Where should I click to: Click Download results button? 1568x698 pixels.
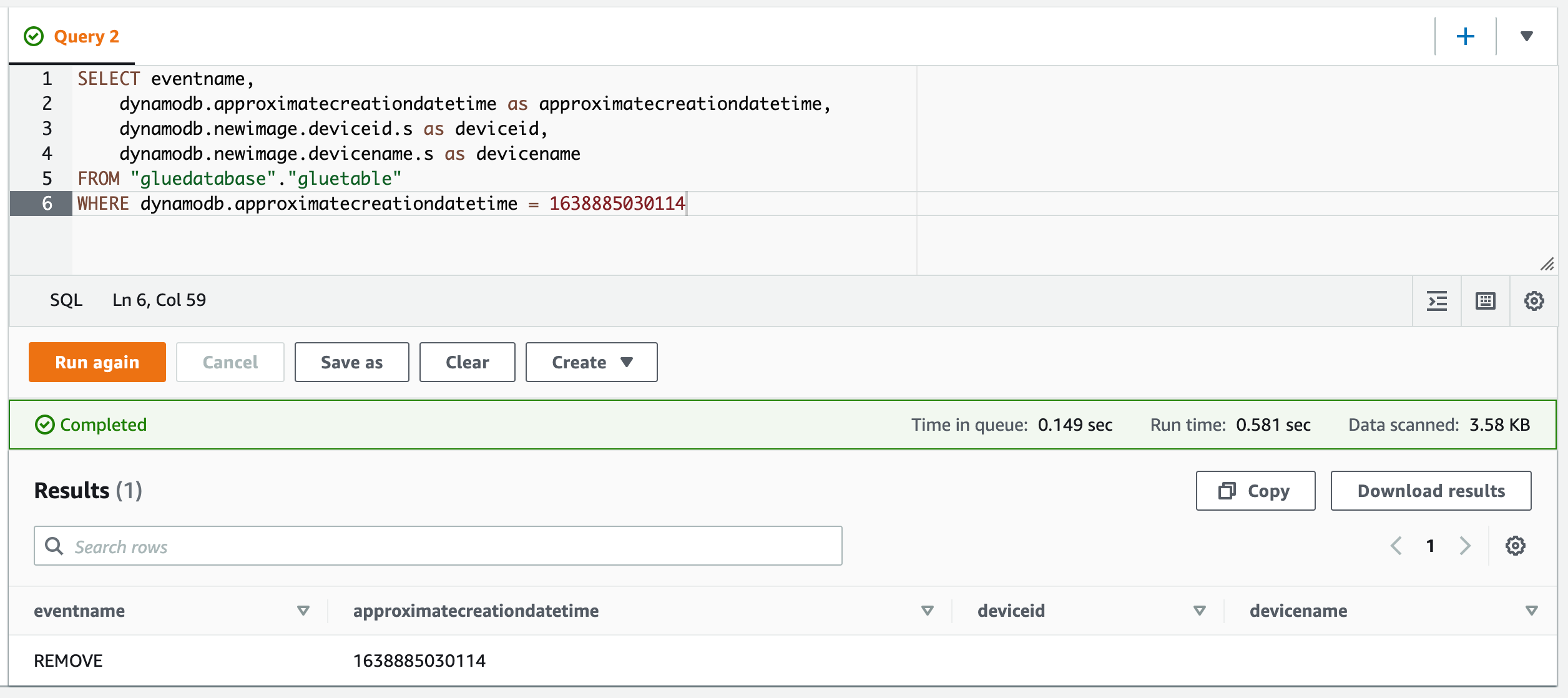coord(1431,491)
